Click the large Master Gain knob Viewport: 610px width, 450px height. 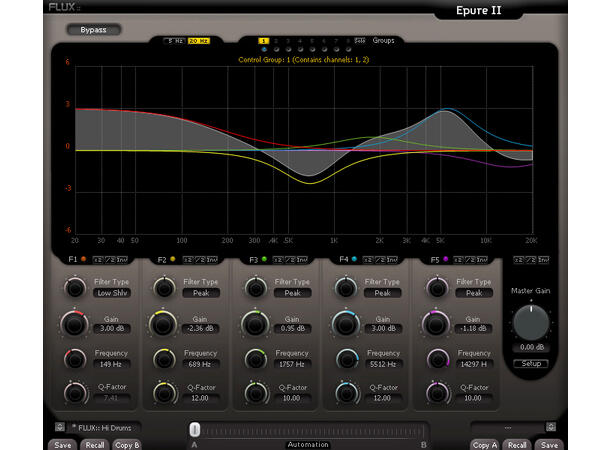[531, 323]
